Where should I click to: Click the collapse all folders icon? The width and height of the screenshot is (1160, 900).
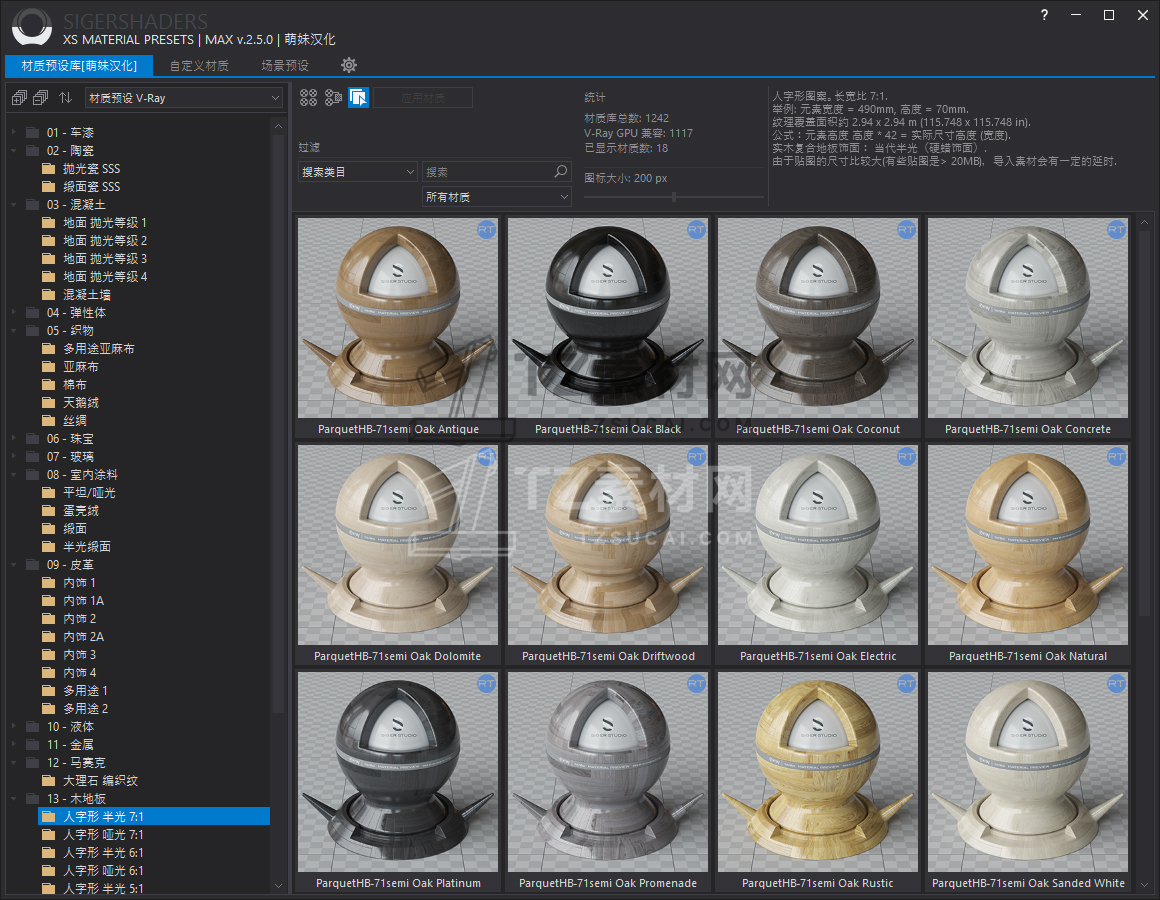coord(40,98)
